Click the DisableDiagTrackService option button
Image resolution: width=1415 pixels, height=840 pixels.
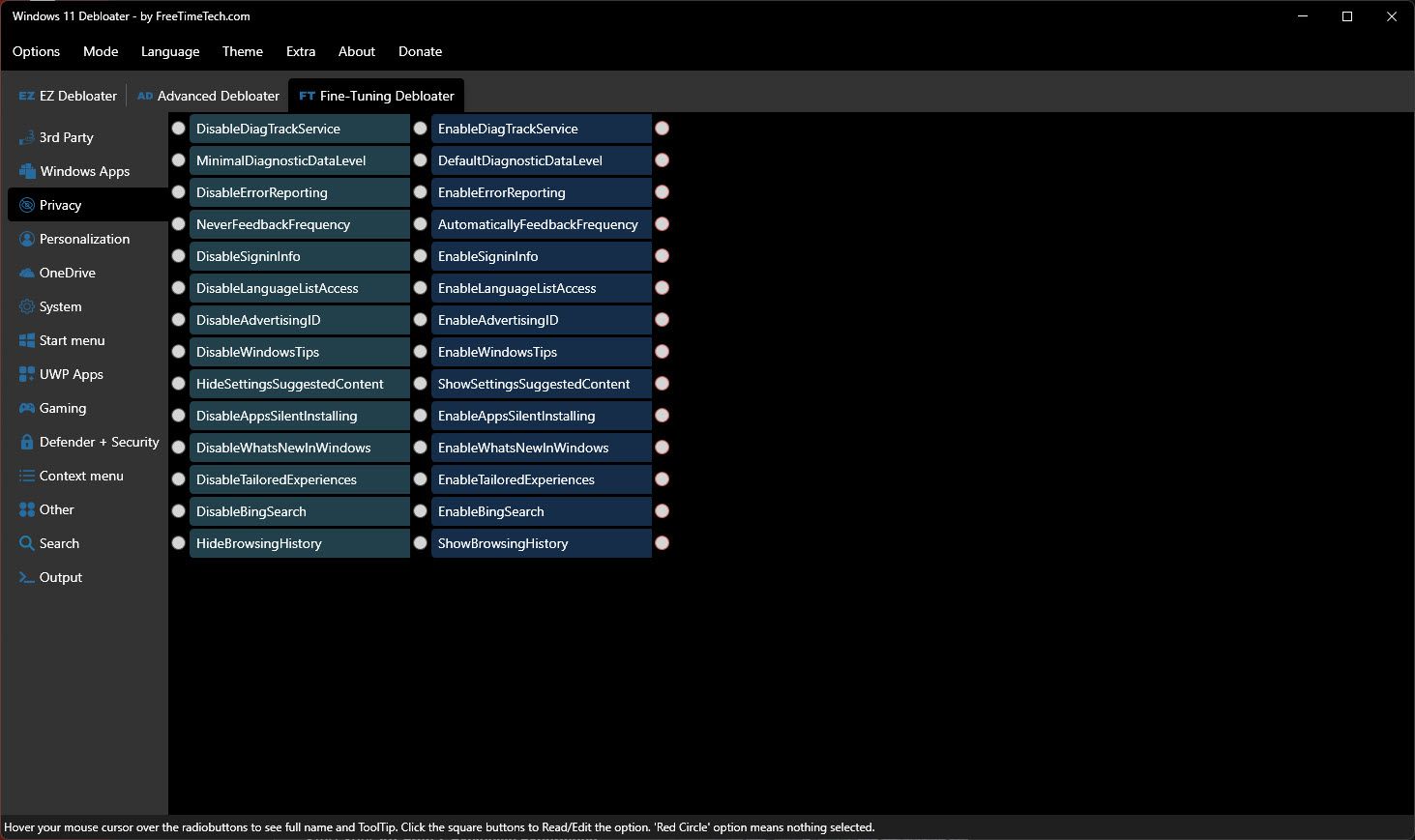300,129
